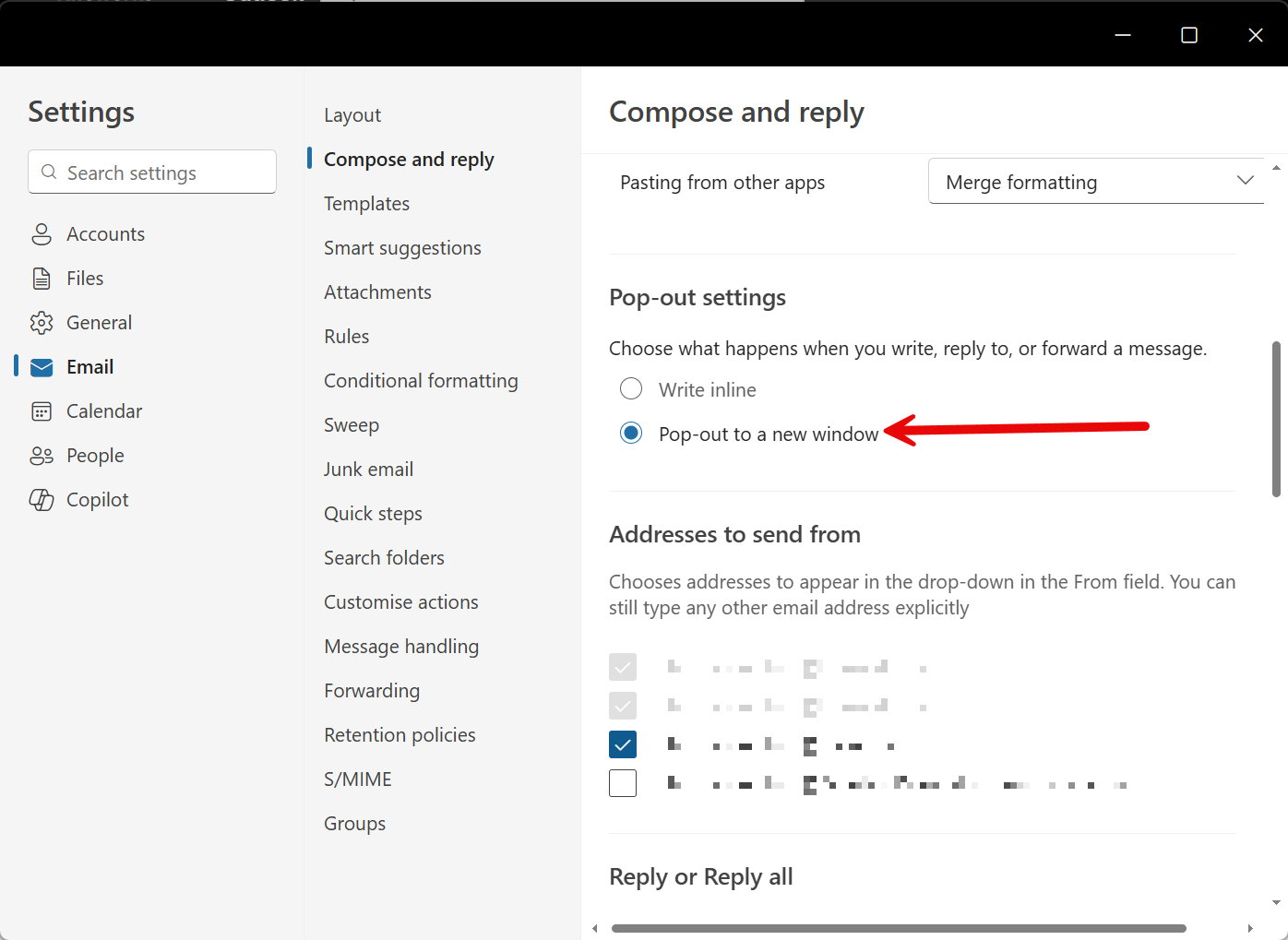Click the horizontal scrollbar right arrow
The width and height of the screenshot is (1288, 940).
click(x=1250, y=928)
